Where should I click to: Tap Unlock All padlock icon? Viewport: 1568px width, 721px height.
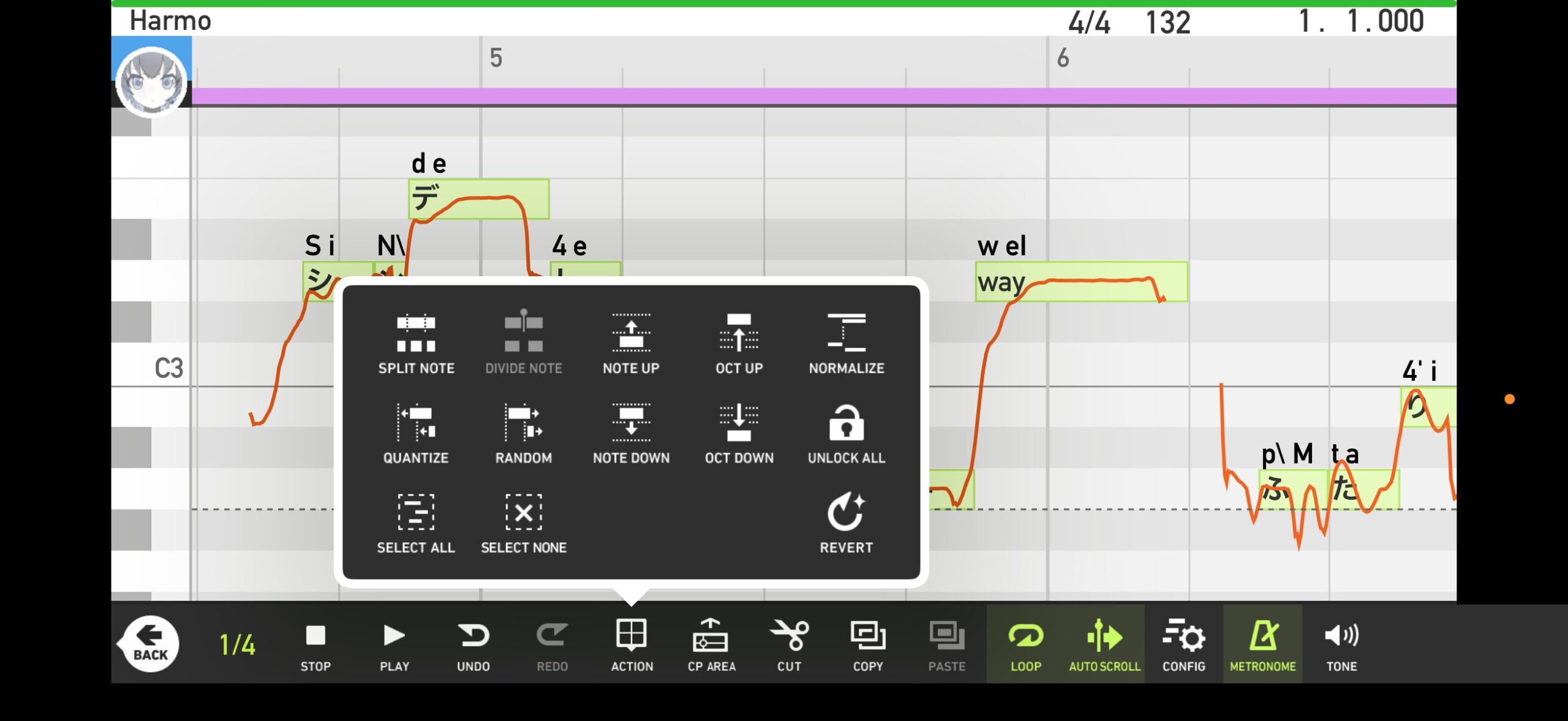point(846,423)
